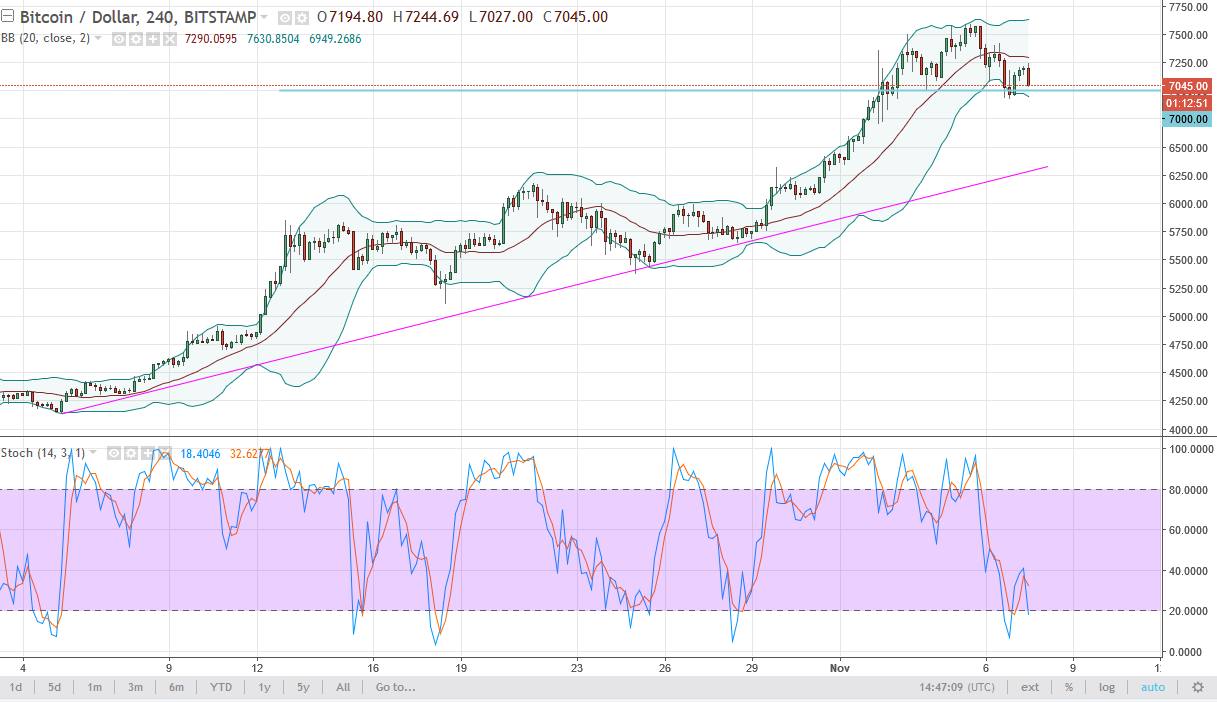Image resolution: width=1217 pixels, height=702 pixels.
Task: Open chart properties gear in bottom bar
Action: [x=1197, y=687]
